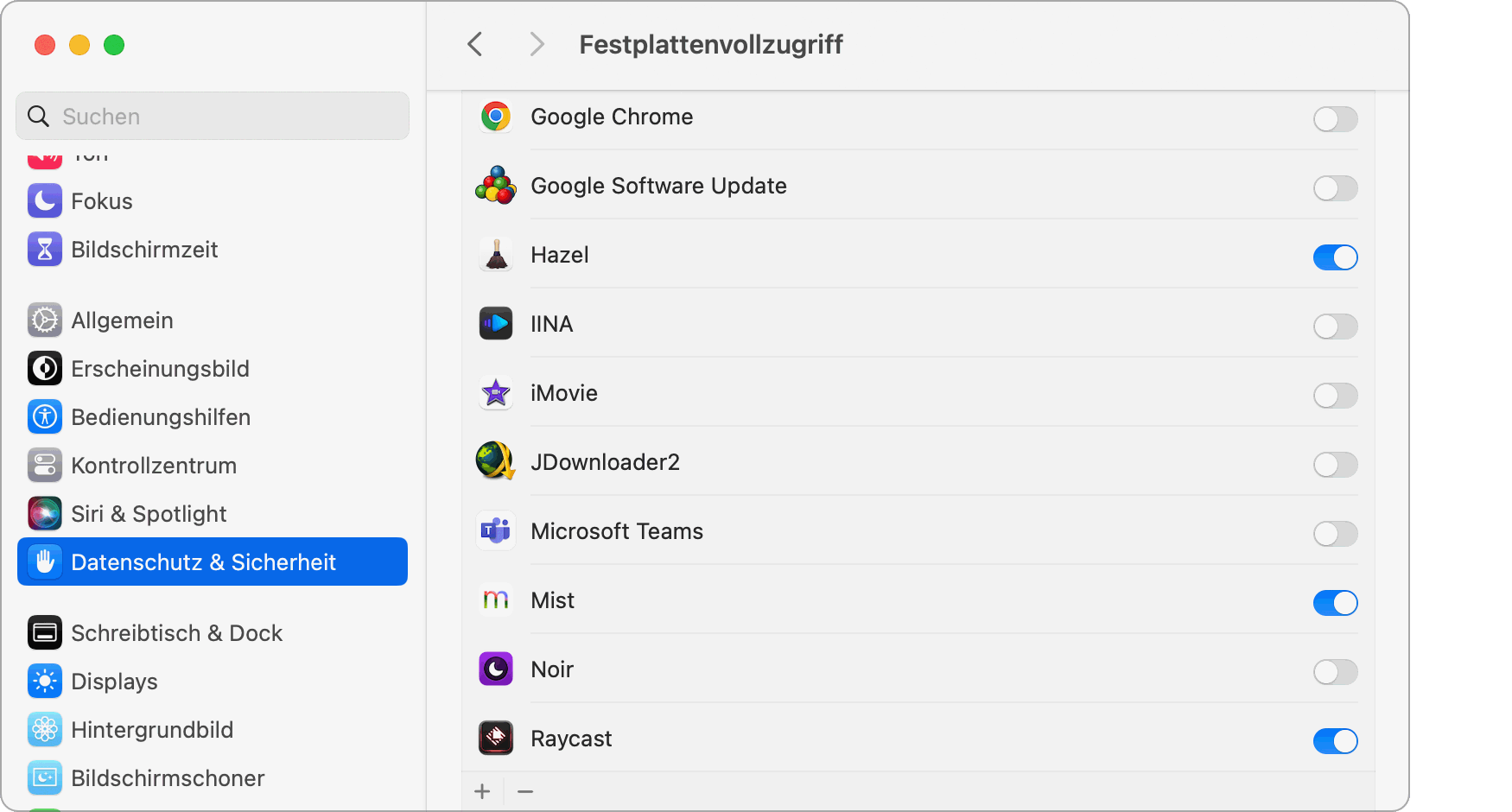Click the Suchen search field

coord(213,116)
